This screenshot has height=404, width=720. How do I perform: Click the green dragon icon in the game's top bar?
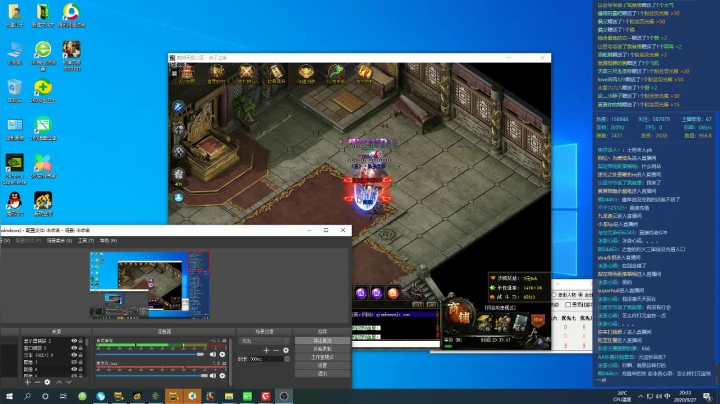tap(336, 73)
